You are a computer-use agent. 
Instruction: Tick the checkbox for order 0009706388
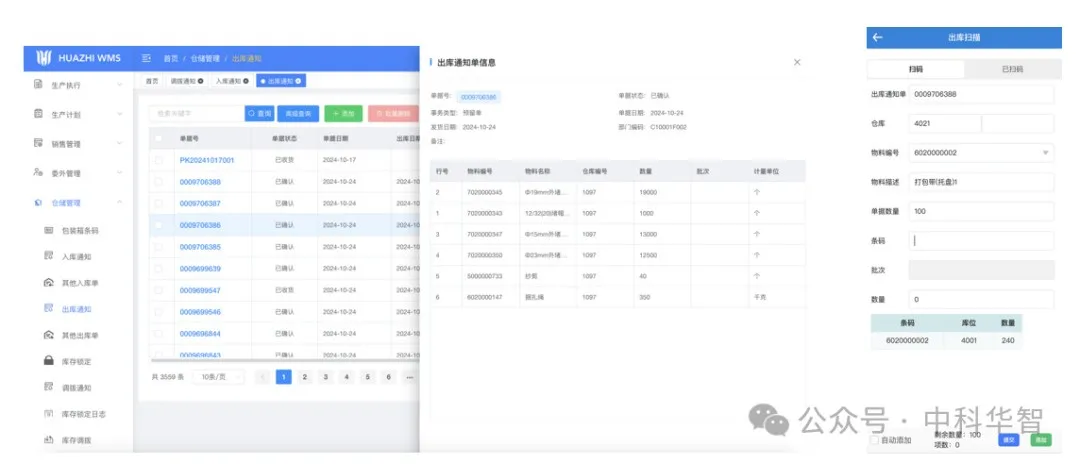pos(158,182)
